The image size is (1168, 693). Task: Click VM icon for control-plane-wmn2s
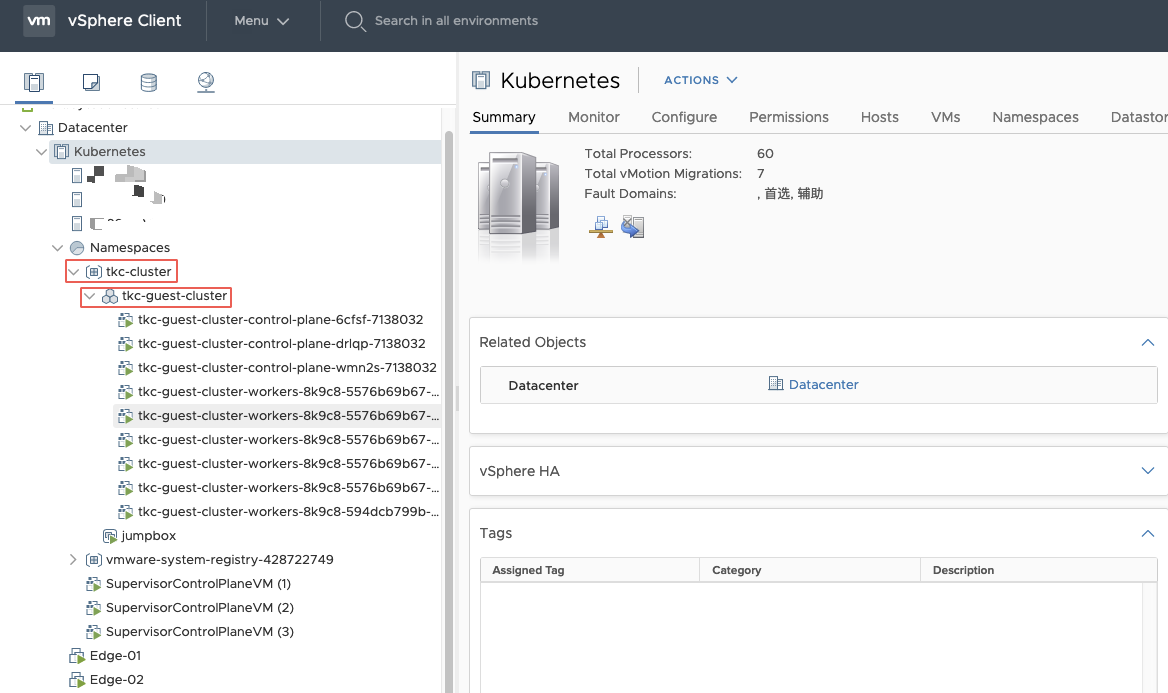125,367
